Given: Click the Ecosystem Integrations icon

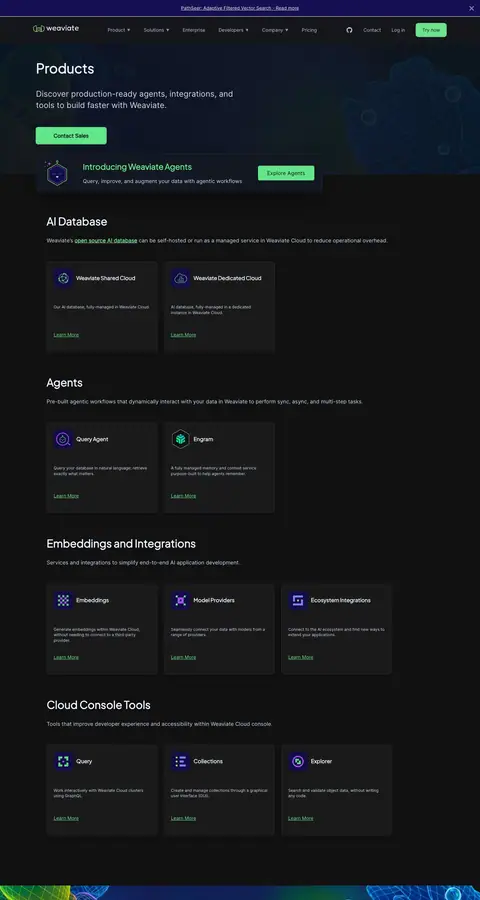Looking at the screenshot, I should pos(297,600).
